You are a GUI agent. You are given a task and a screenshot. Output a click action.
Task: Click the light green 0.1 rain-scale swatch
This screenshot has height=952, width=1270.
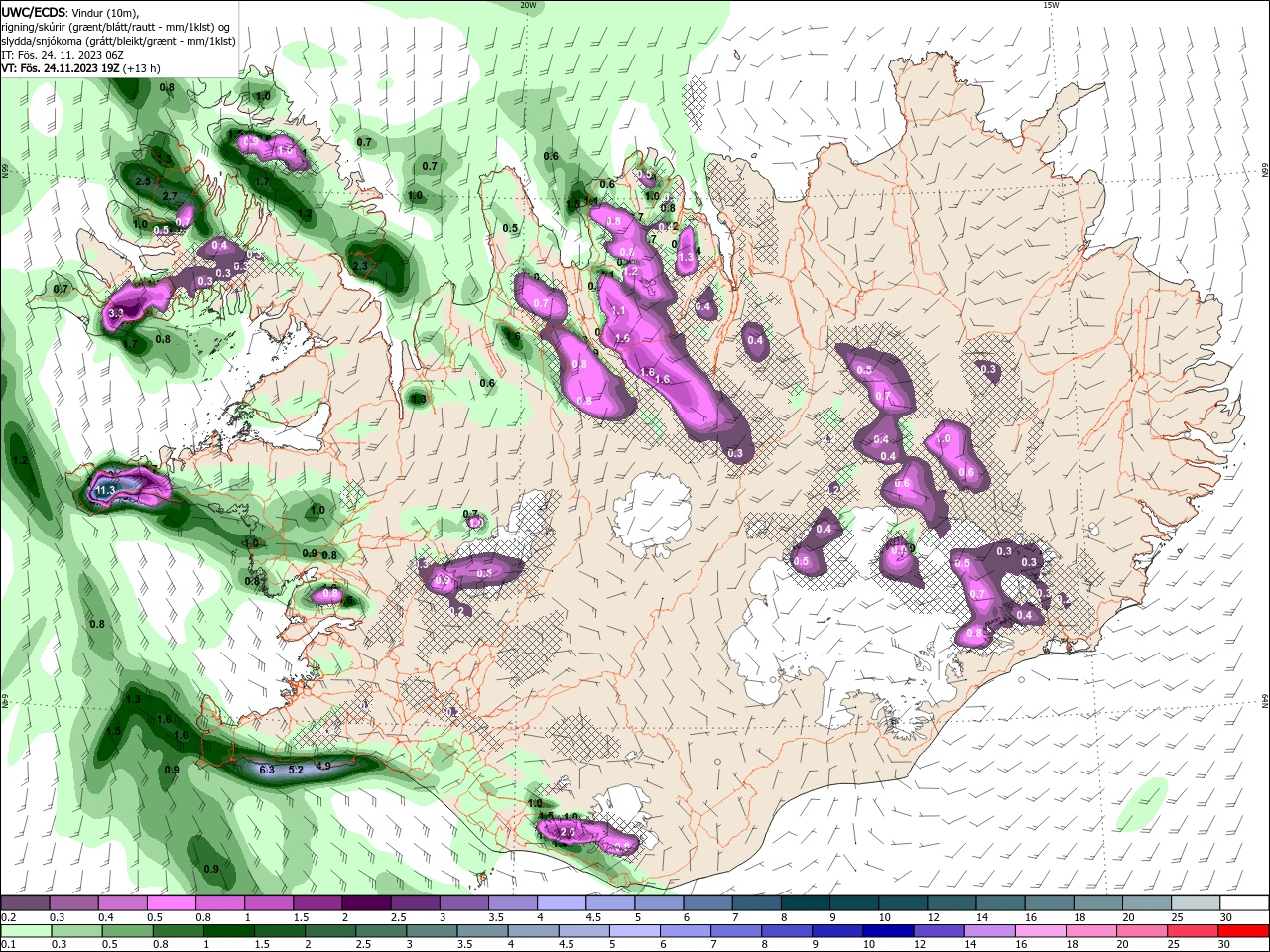(26, 931)
